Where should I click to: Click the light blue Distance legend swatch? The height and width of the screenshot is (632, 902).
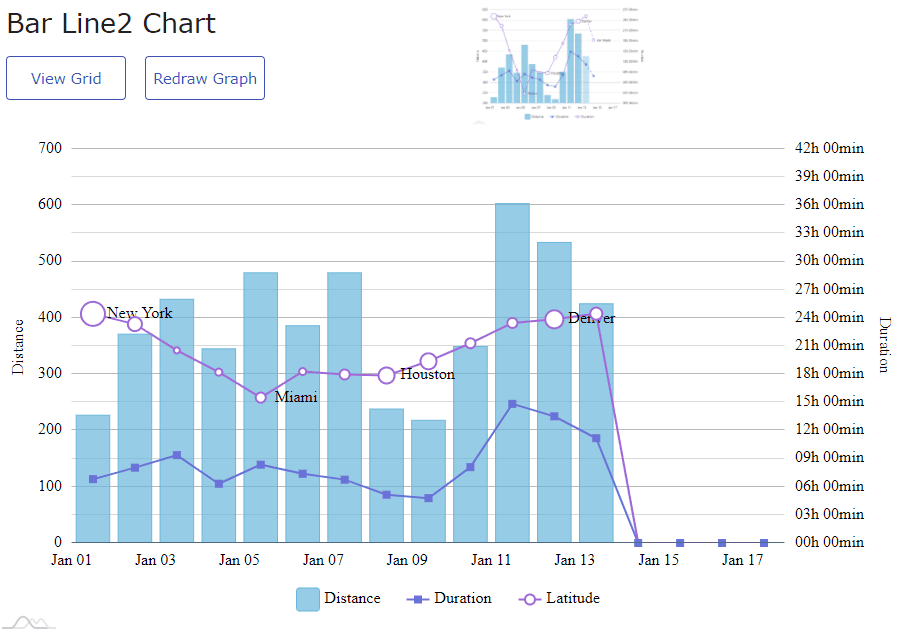coord(308,599)
